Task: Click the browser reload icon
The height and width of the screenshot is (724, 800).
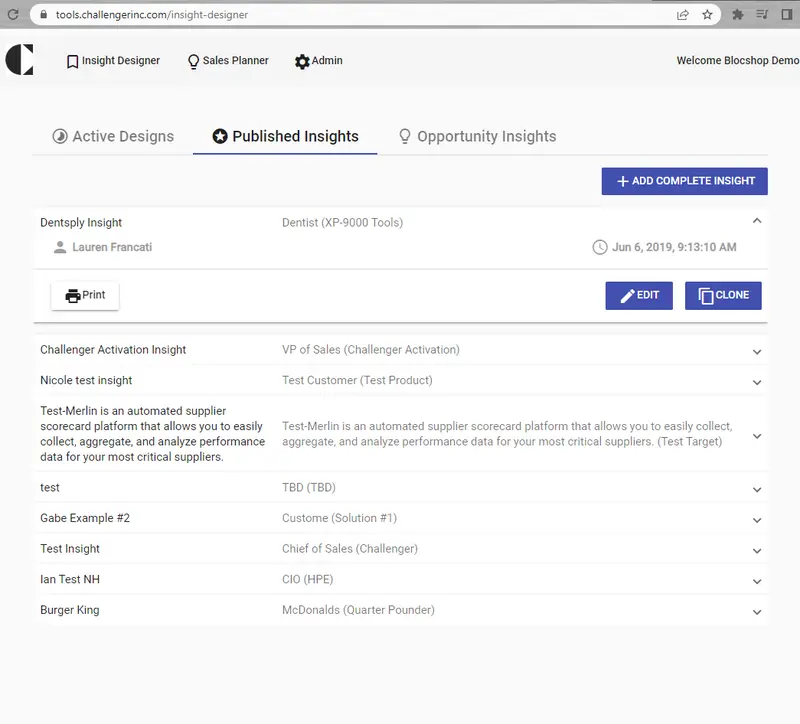Action: pyautogui.click(x=13, y=15)
